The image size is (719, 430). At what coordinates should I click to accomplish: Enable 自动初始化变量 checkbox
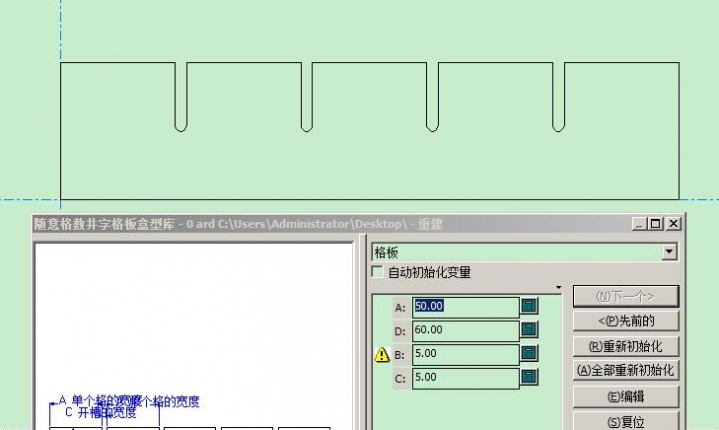pyautogui.click(x=377, y=272)
